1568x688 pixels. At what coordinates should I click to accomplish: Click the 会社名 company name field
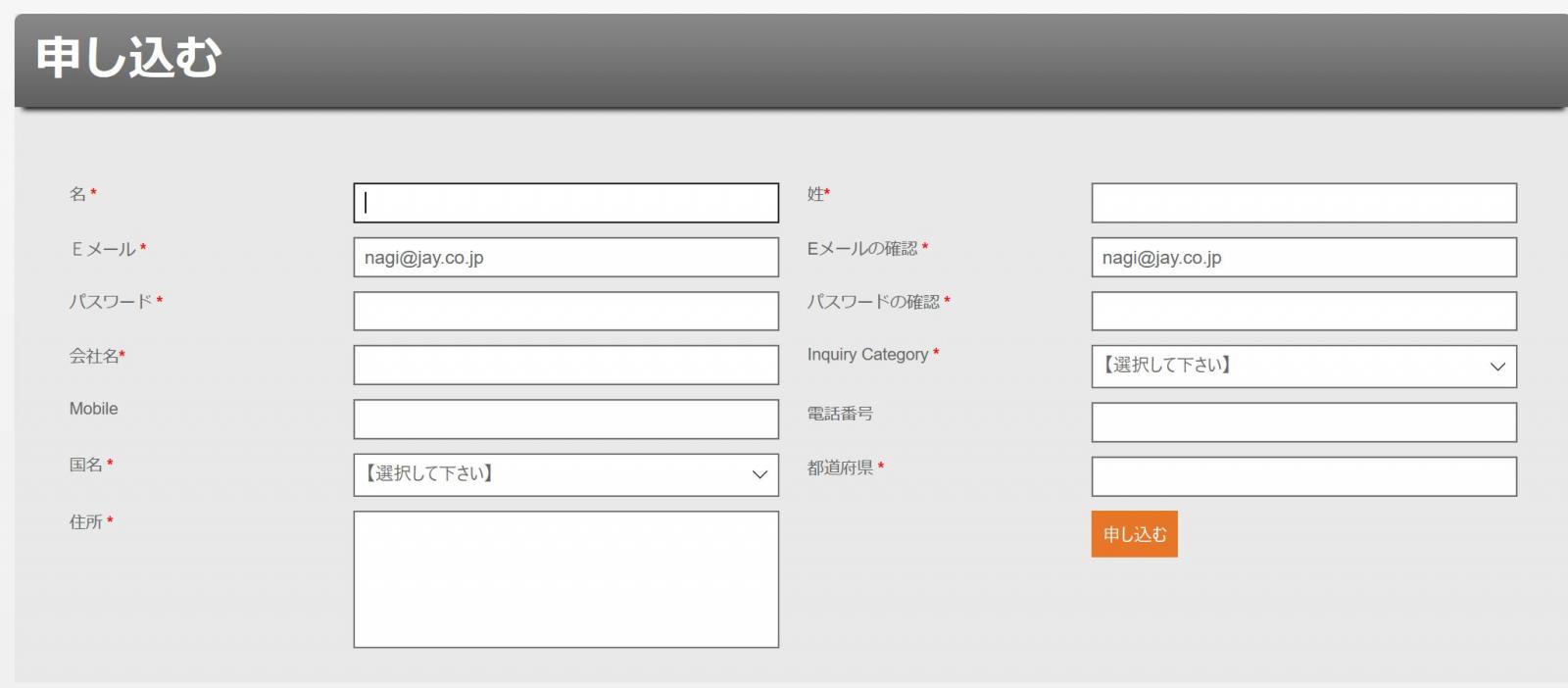565,366
